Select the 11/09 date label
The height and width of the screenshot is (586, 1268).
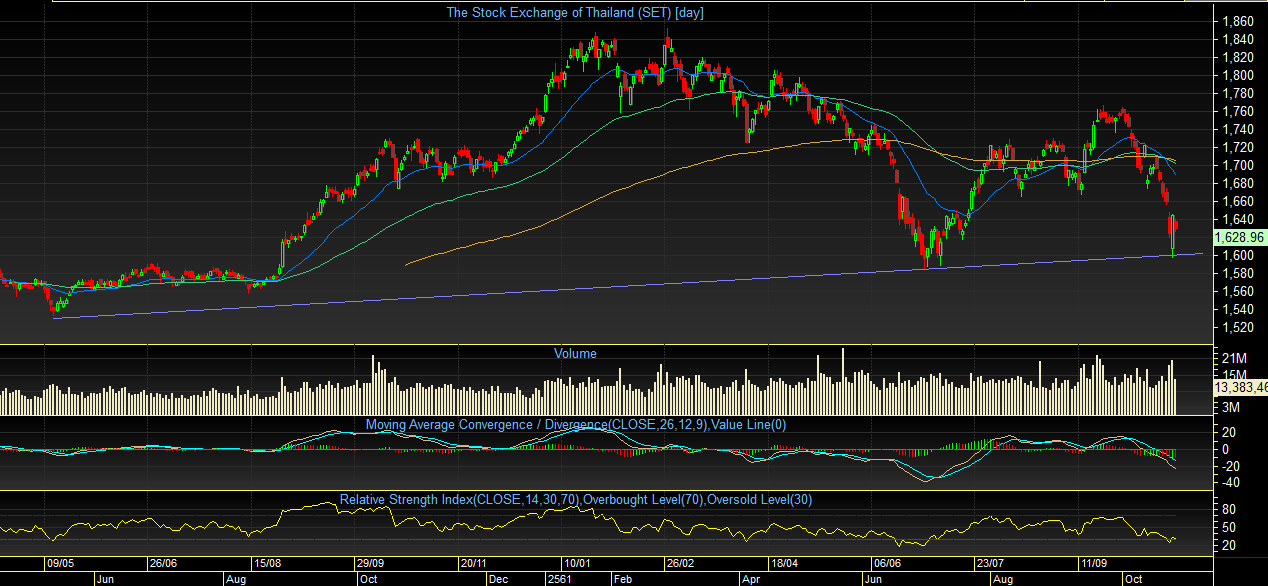click(1094, 563)
